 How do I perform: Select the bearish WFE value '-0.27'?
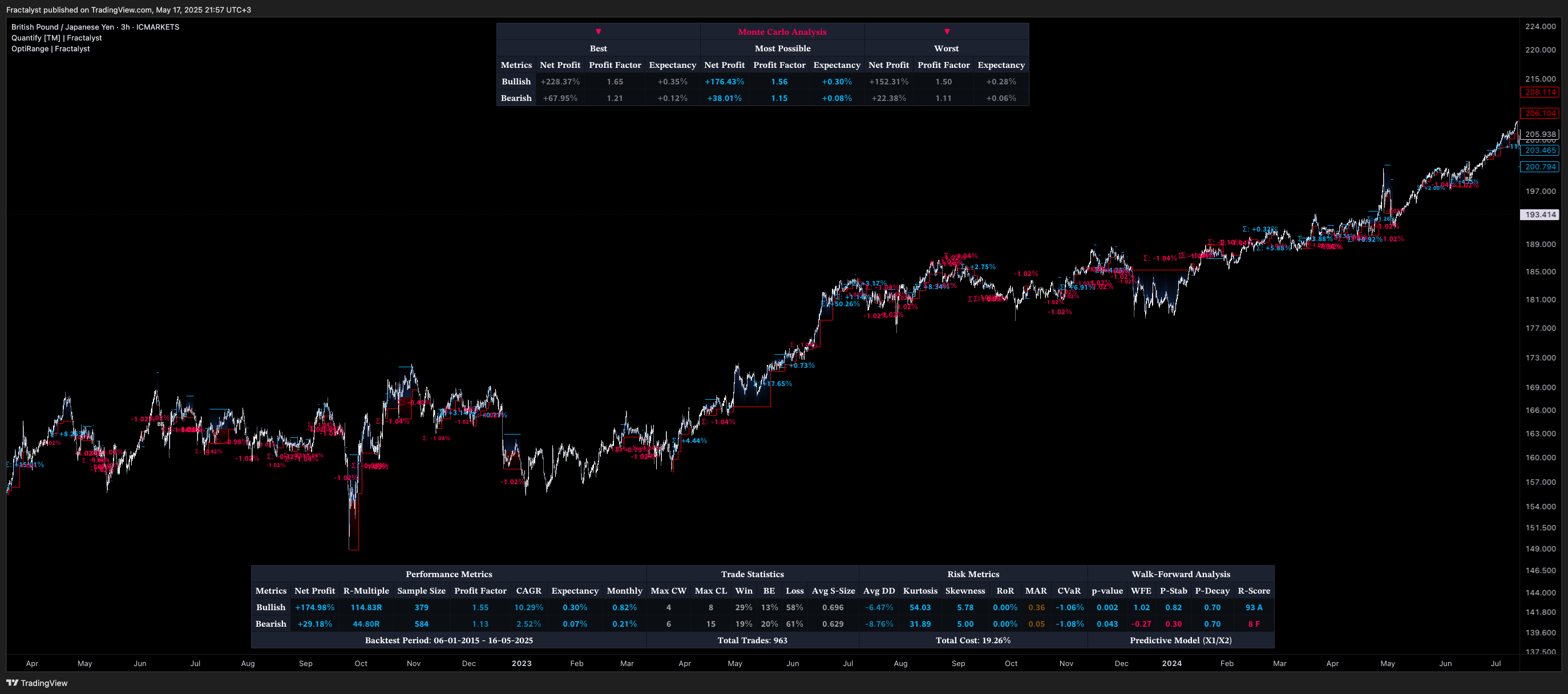point(1141,624)
